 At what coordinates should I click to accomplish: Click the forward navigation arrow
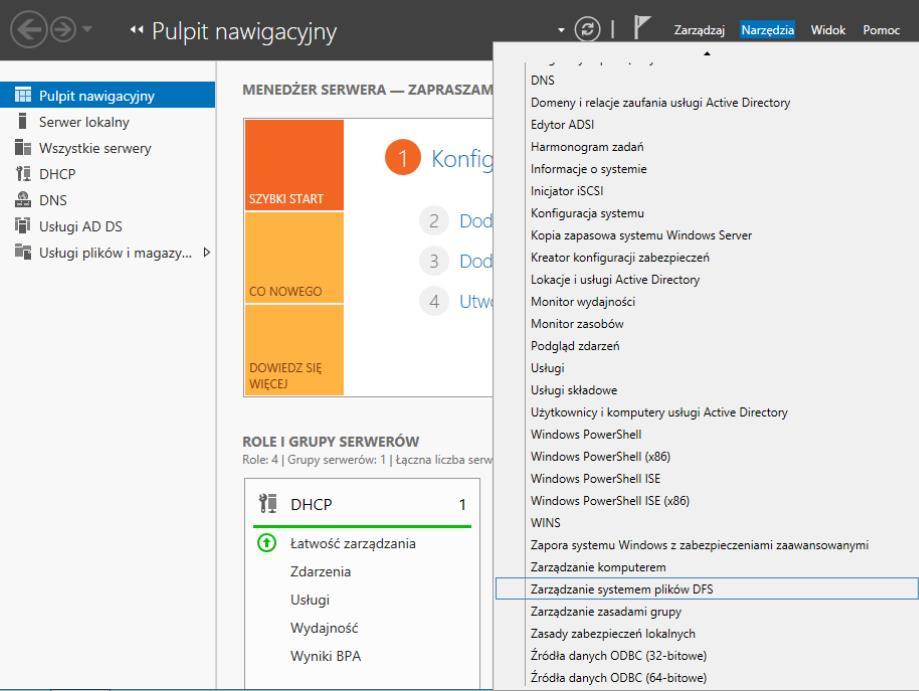pos(63,29)
